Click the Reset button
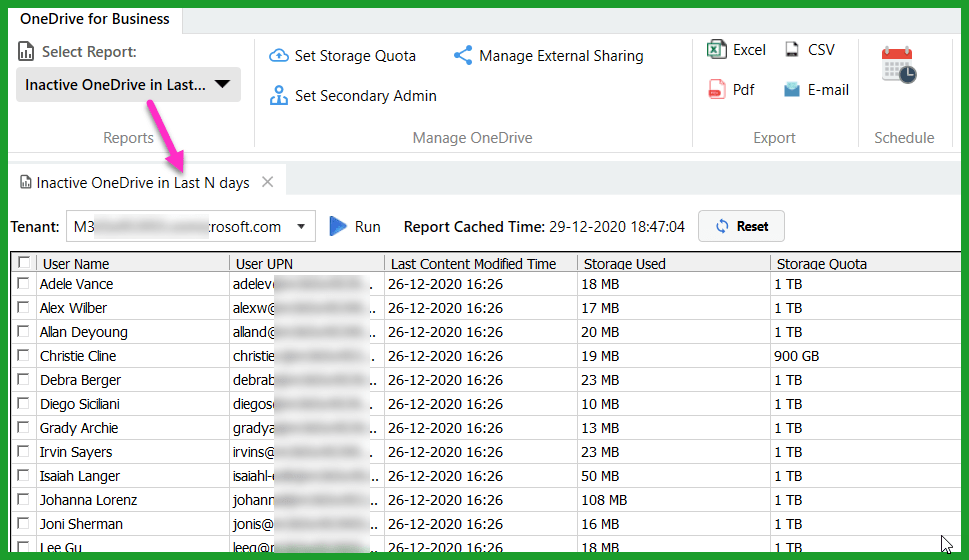Image resolution: width=969 pixels, height=560 pixels. coord(741,226)
